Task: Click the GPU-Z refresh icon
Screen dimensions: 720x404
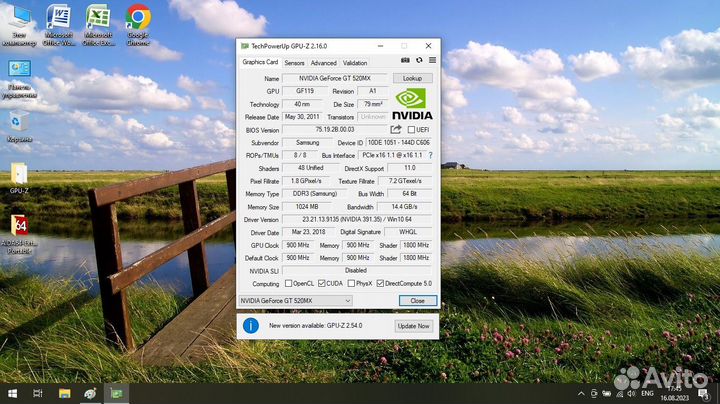Action: tap(419, 60)
